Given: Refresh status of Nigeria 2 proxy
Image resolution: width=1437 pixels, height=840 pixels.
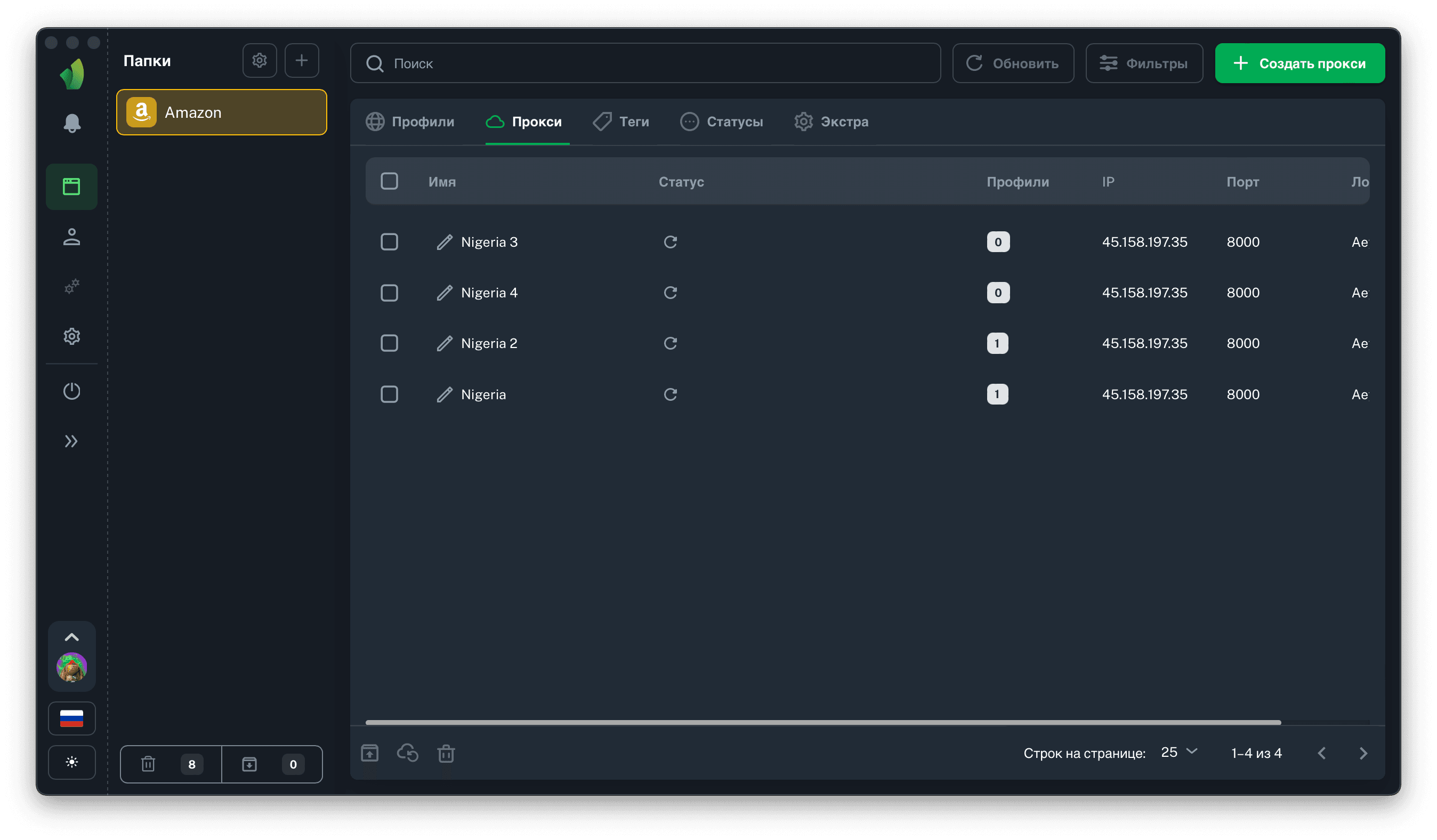Looking at the screenshot, I should [670, 343].
